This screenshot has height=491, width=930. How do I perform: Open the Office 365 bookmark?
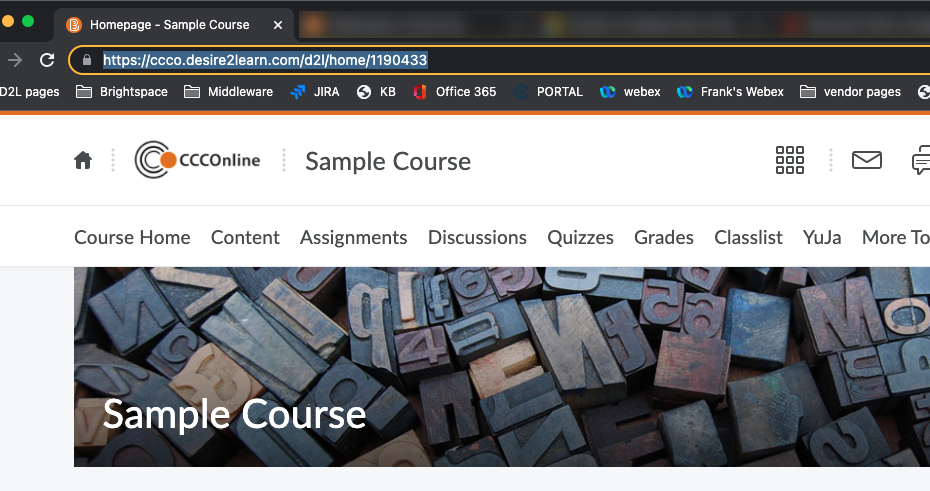click(454, 92)
